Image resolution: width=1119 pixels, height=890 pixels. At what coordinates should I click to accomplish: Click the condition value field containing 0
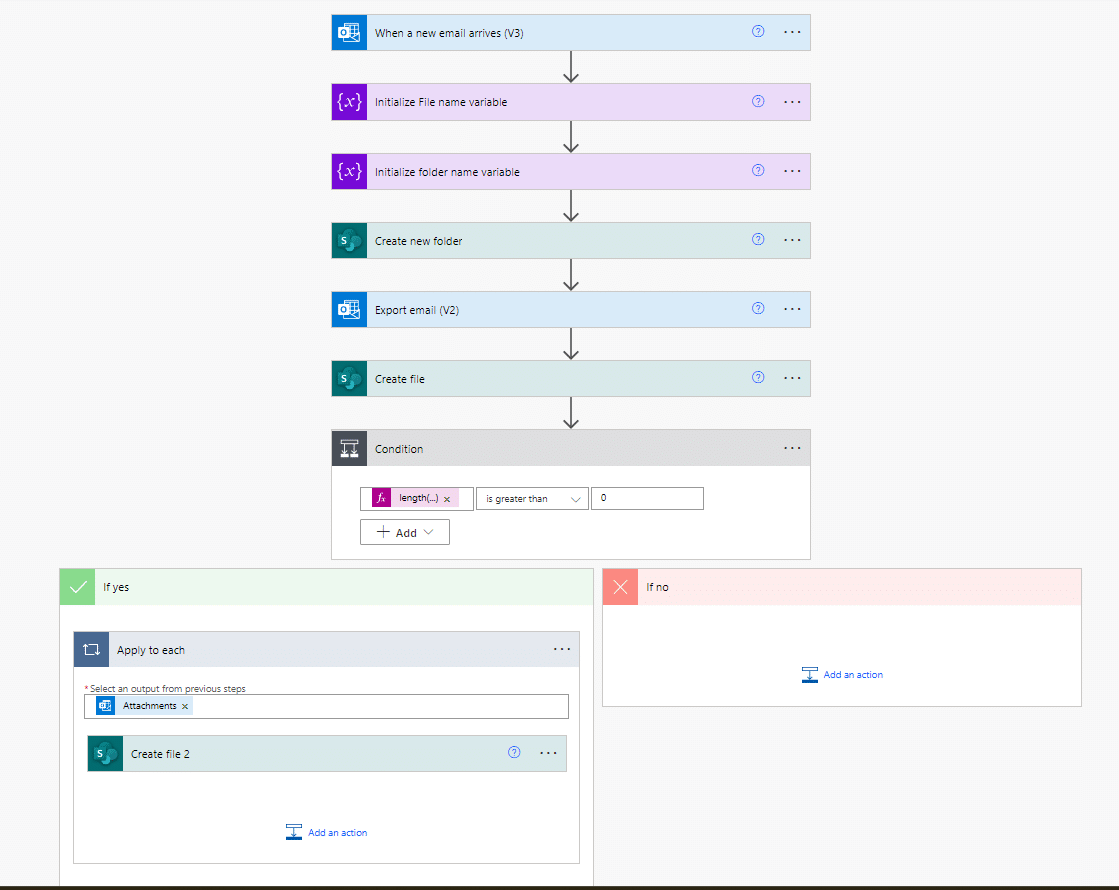(647, 498)
